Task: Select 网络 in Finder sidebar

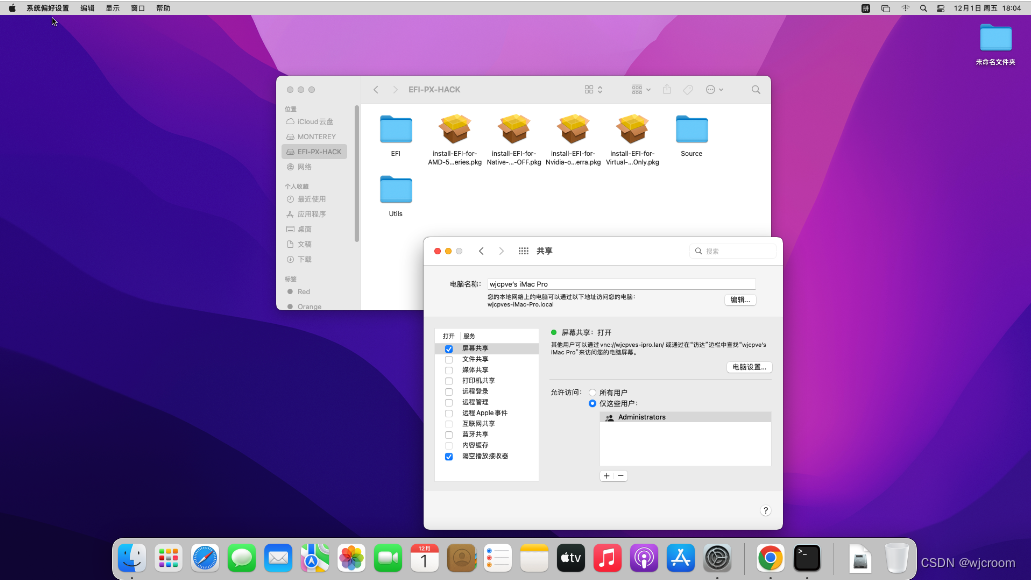Action: (x=315, y=167)
